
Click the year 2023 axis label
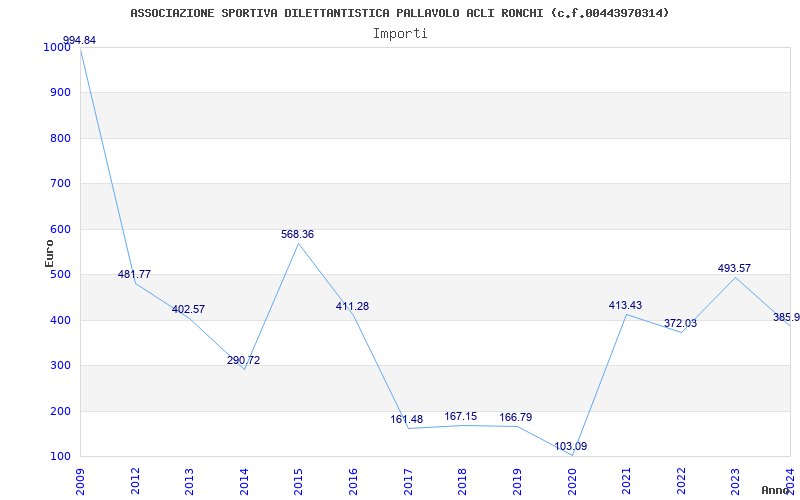tap(735, 481)
